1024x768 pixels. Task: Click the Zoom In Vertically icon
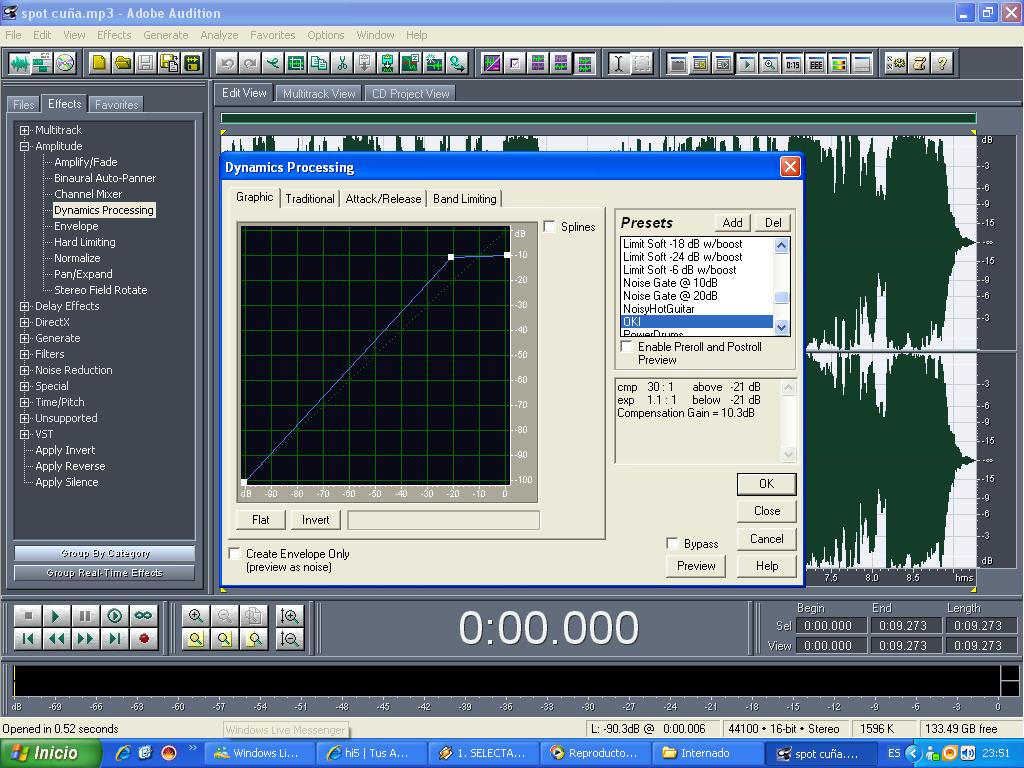pyautogui.click(x=290, y=616)
